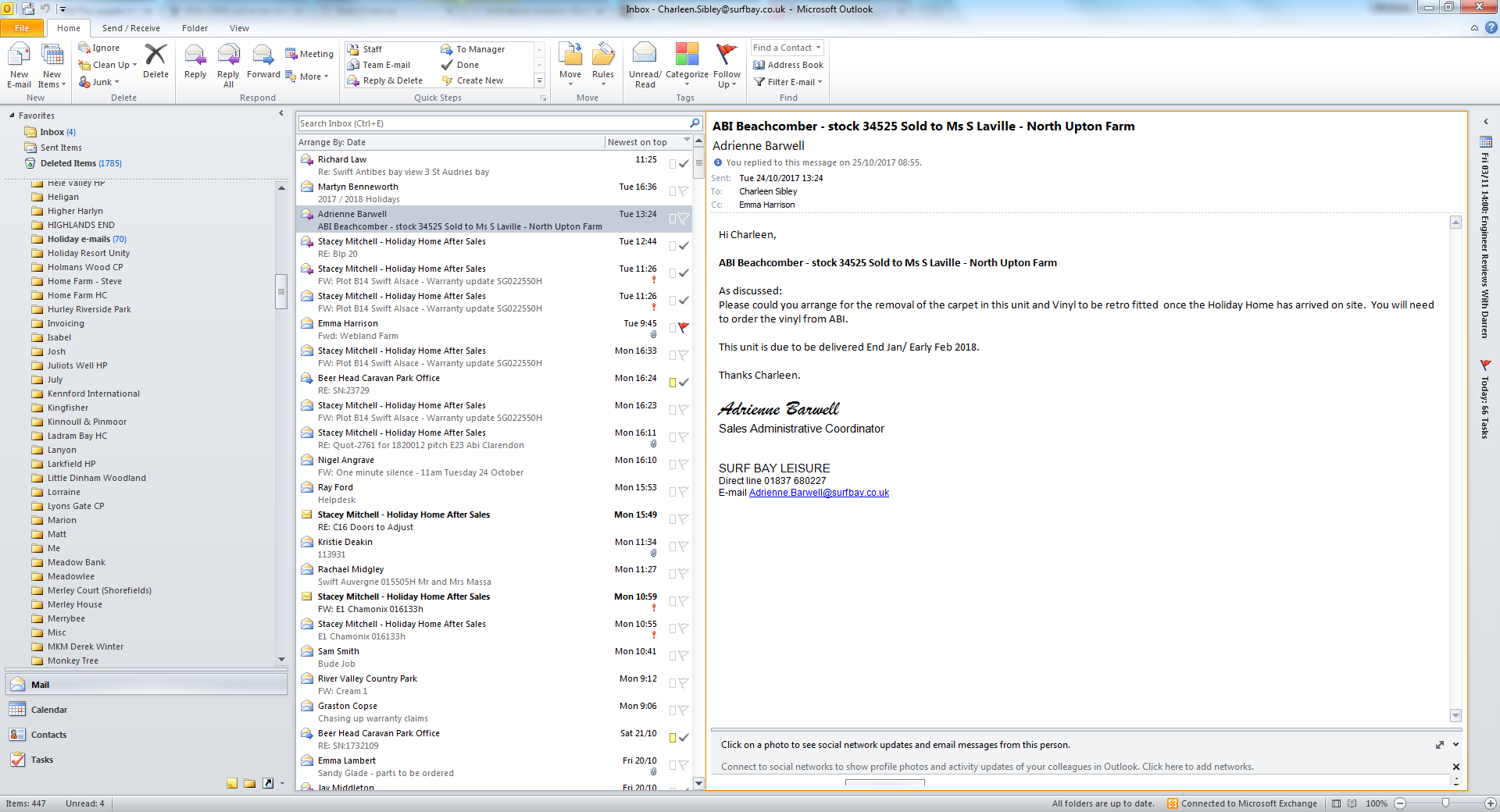Toggle category box on Stacey Mitchell Tue 12:44 email
The image size is (1500, 812).
(672, 246)
